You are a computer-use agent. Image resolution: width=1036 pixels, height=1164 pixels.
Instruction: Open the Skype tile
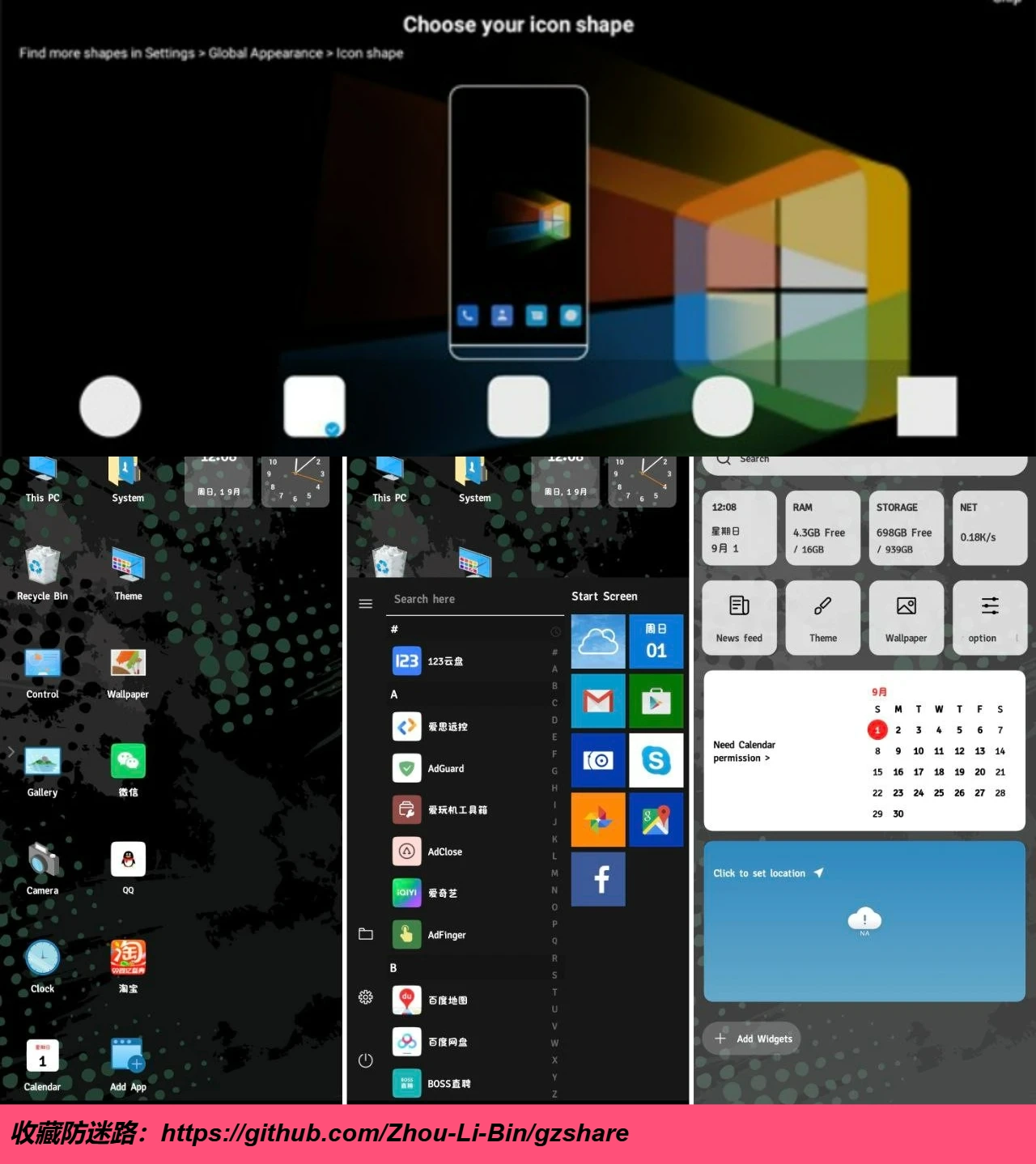[x=656, y=760]
